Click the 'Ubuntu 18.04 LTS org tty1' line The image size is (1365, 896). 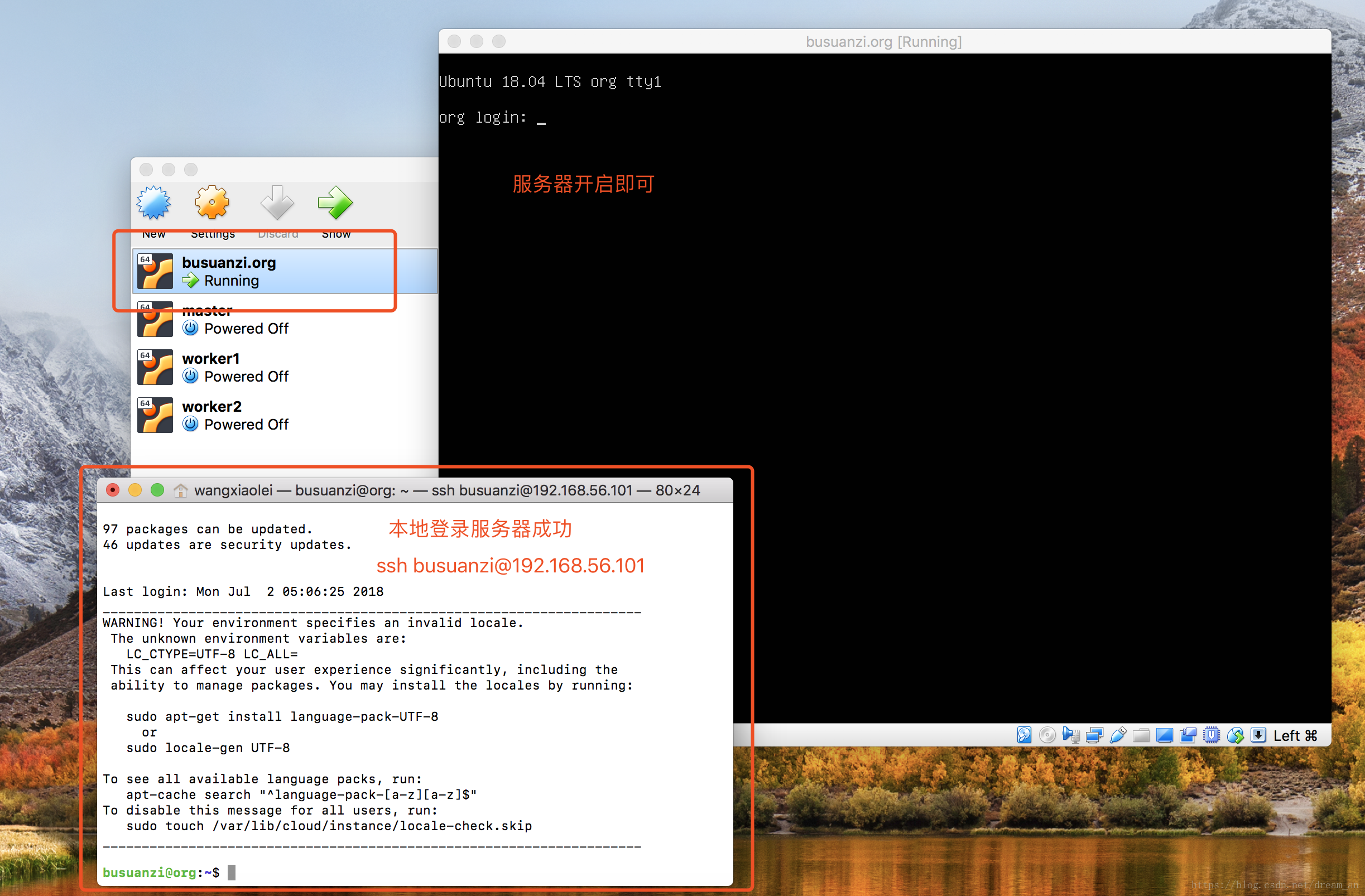click(x=550, y=82)
